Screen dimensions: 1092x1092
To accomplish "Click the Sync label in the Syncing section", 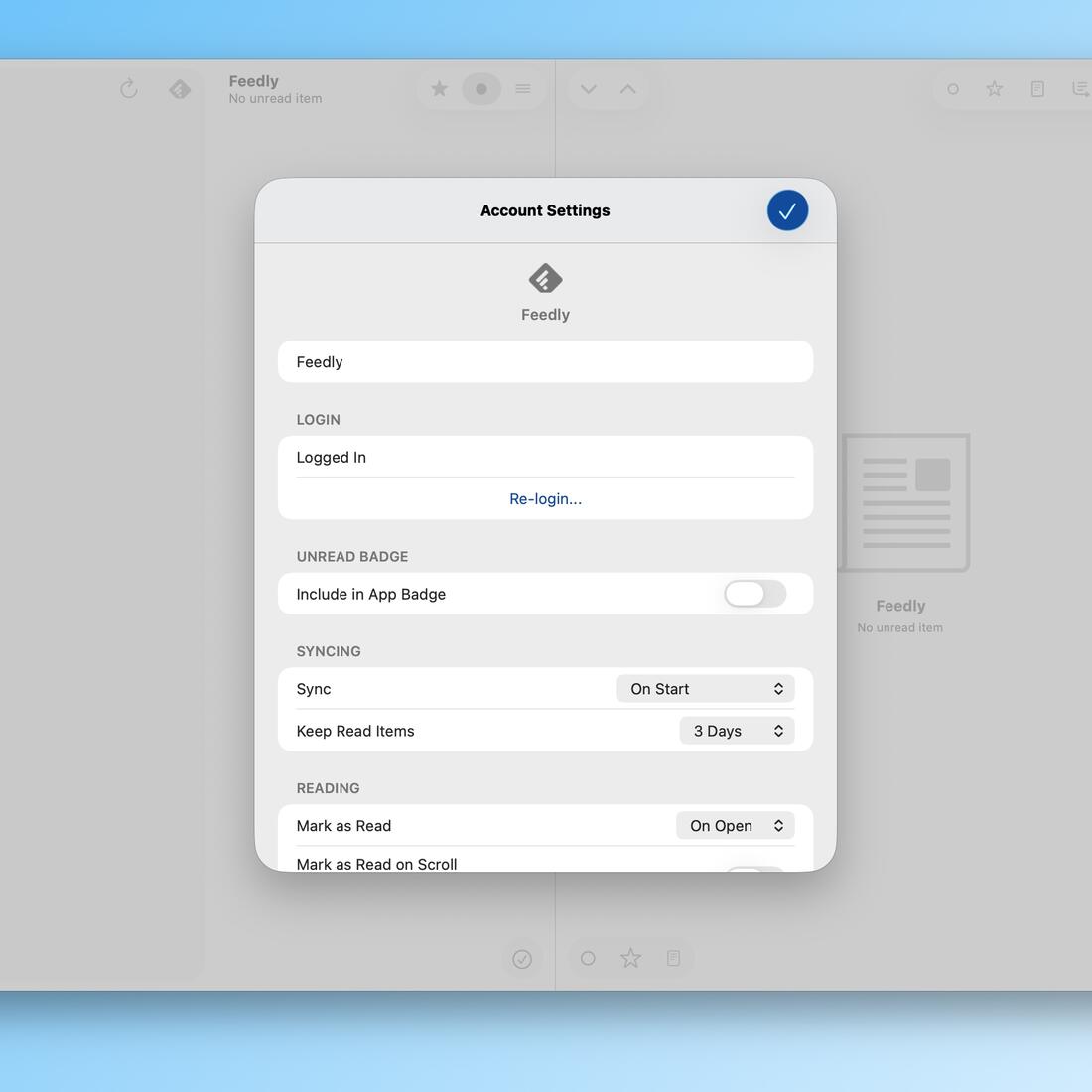I will 314,689.
